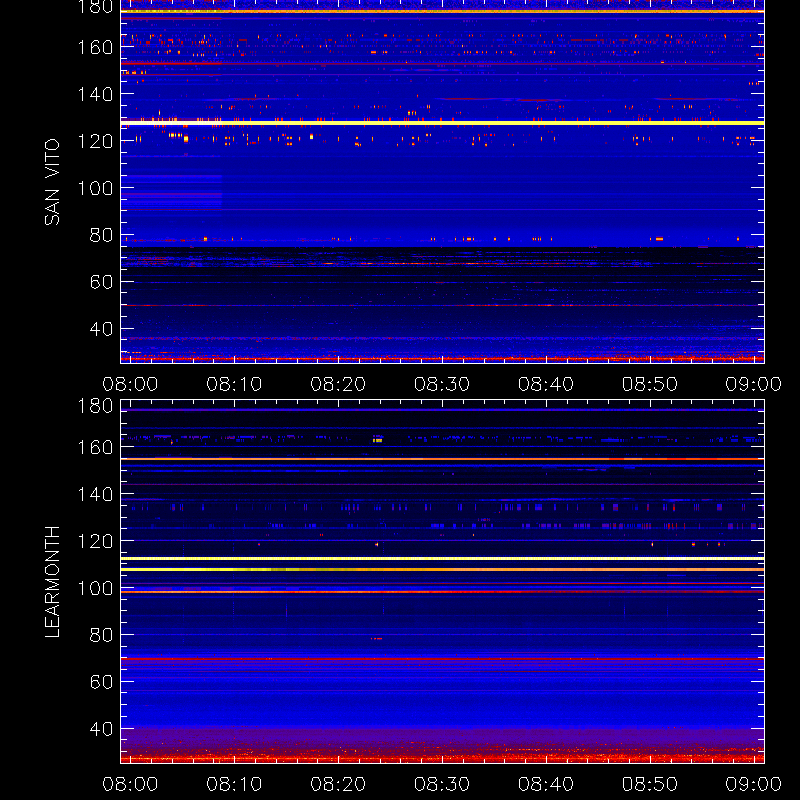This screenshot has height=800, width=800.
Task: Click 08:30 time label under Learmonth plot
Action: coord(442,784)
